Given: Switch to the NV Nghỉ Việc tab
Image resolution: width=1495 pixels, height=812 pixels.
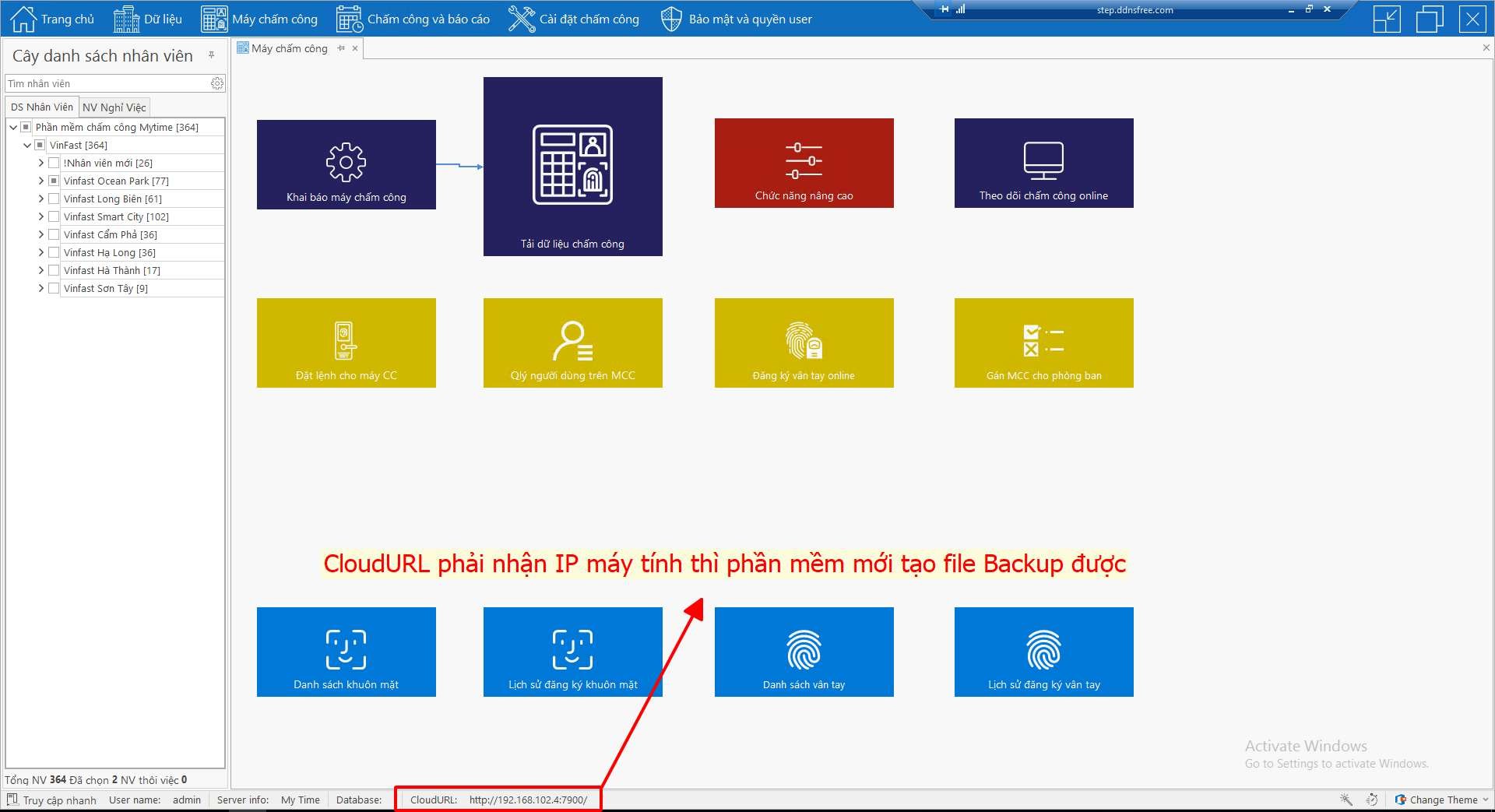Looking at the screenshot, I should click(x=114, y=107).
